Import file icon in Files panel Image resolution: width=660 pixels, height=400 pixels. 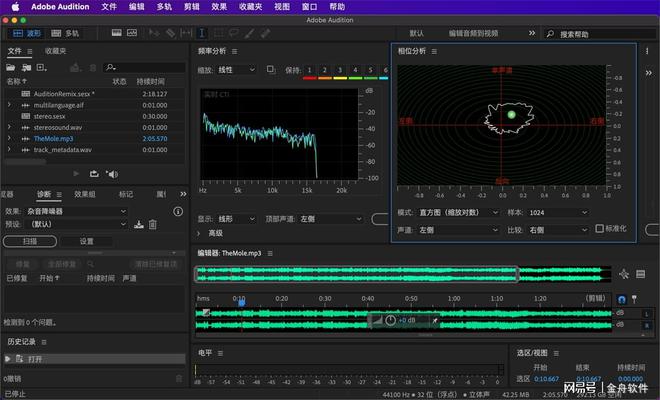[x=26, y=67]
